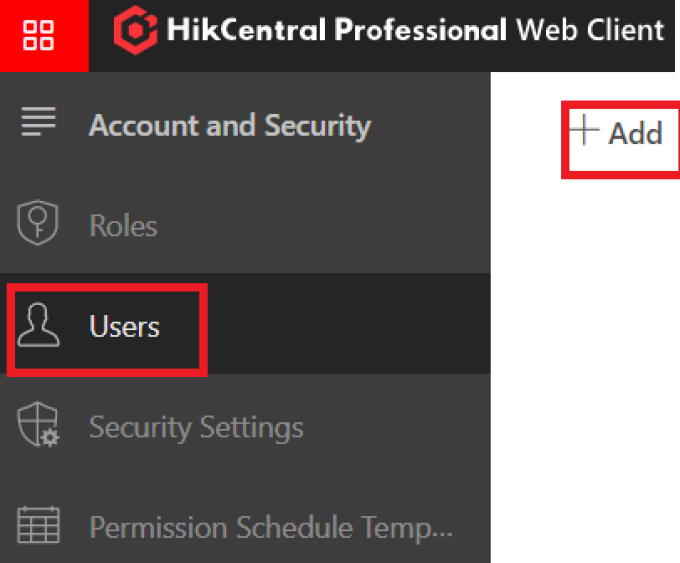Click the Permission Schedule calendar icon
This screenshot has width=680, height=563.
(39, 527)
